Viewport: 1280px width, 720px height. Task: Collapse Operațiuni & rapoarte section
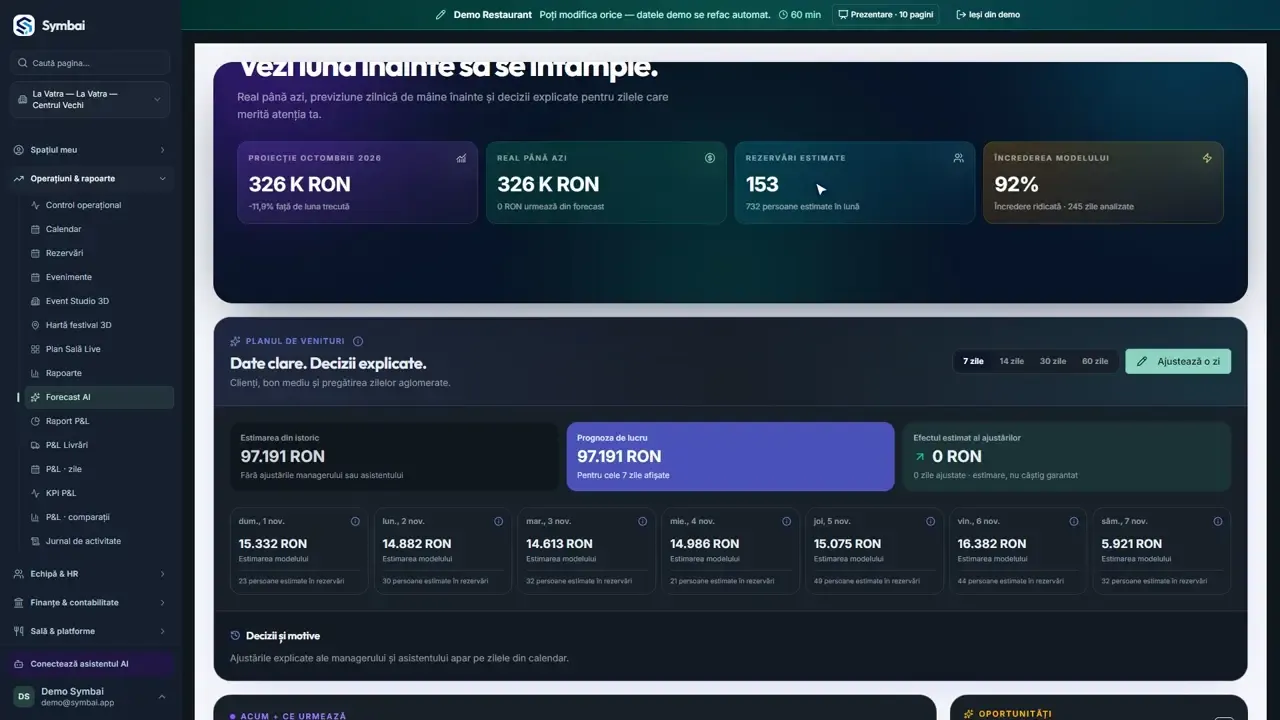(x=90, y=179)
